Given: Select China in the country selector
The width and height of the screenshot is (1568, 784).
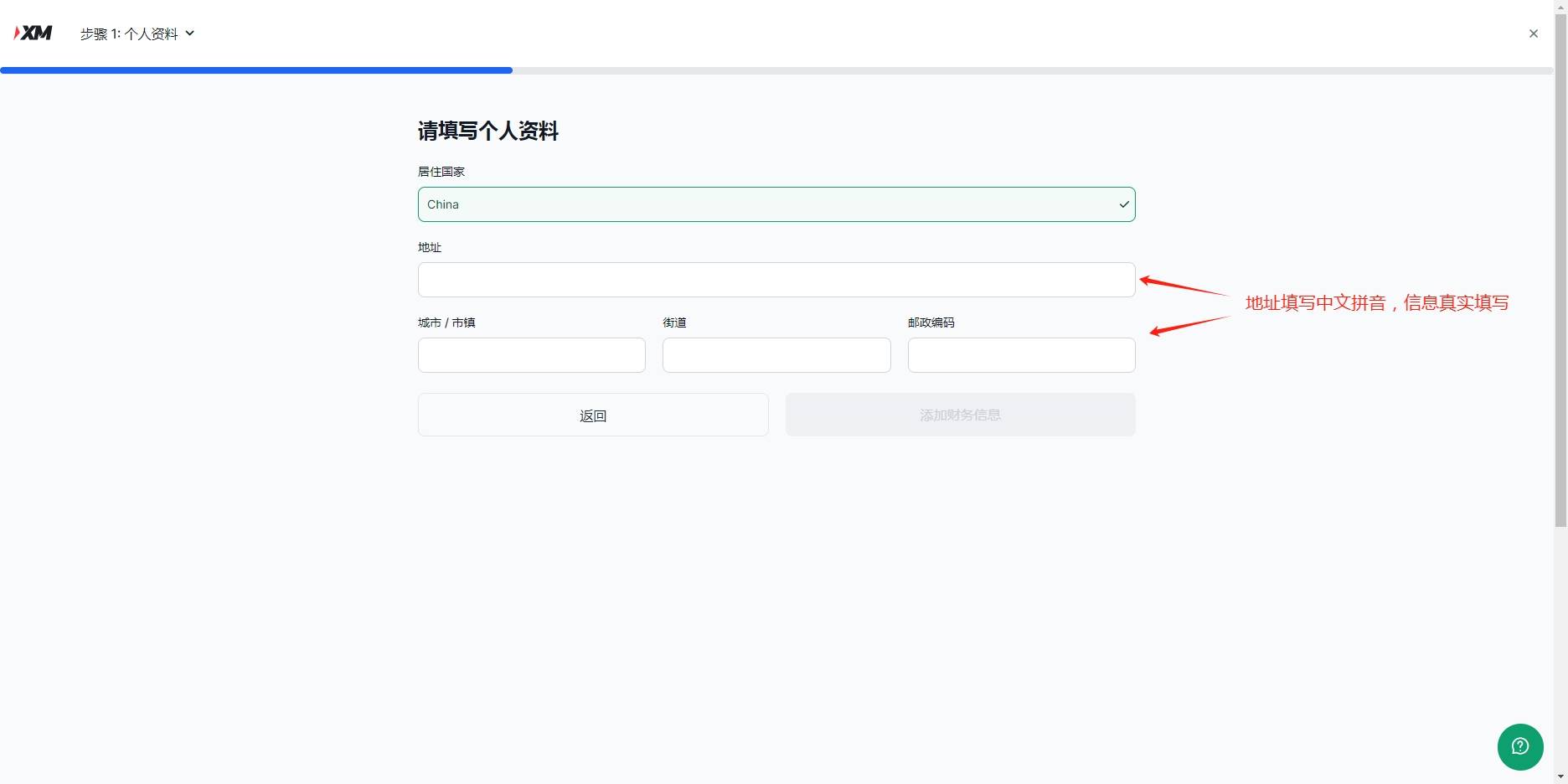Looking at the screenshot, I should pos(776,204).
